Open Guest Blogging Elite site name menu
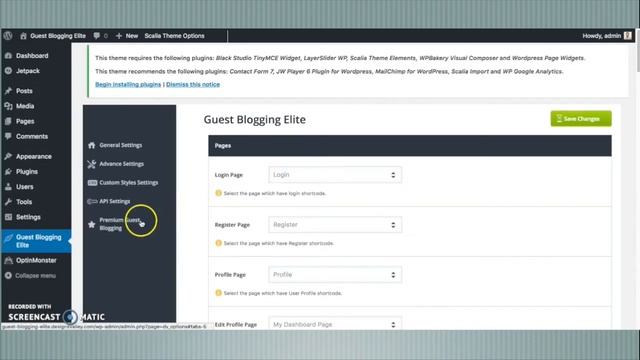The width and height of the screenshot is (640, 360). pos(58,36)
